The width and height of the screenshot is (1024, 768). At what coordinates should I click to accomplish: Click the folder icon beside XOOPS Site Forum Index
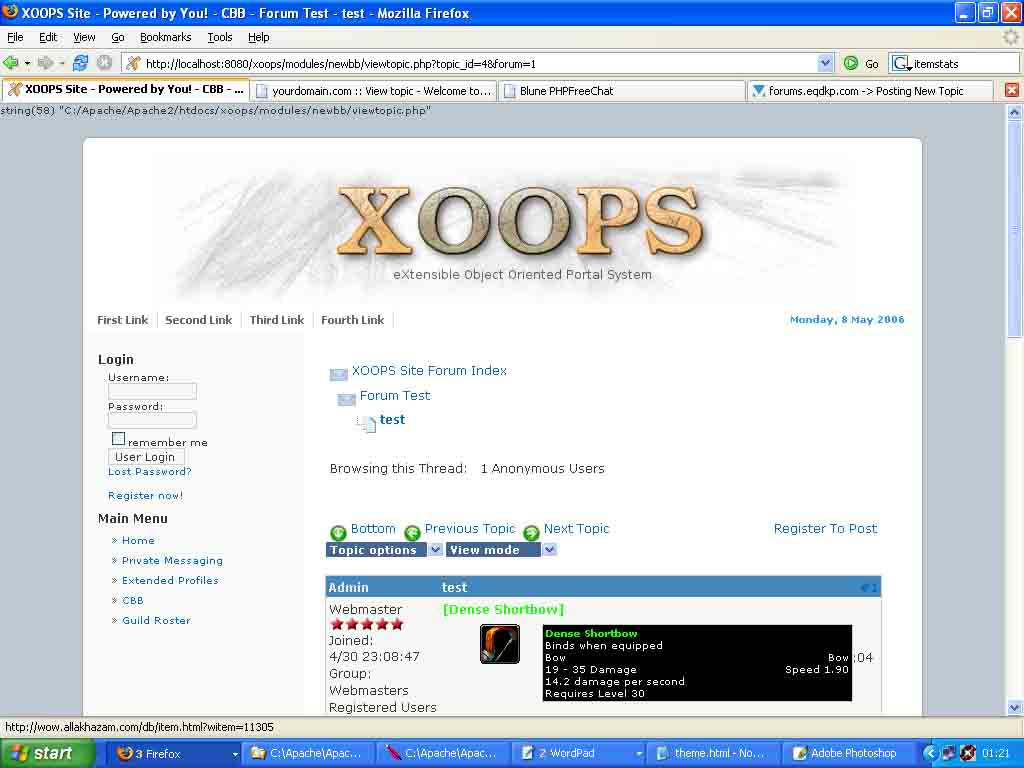(338, 374)
